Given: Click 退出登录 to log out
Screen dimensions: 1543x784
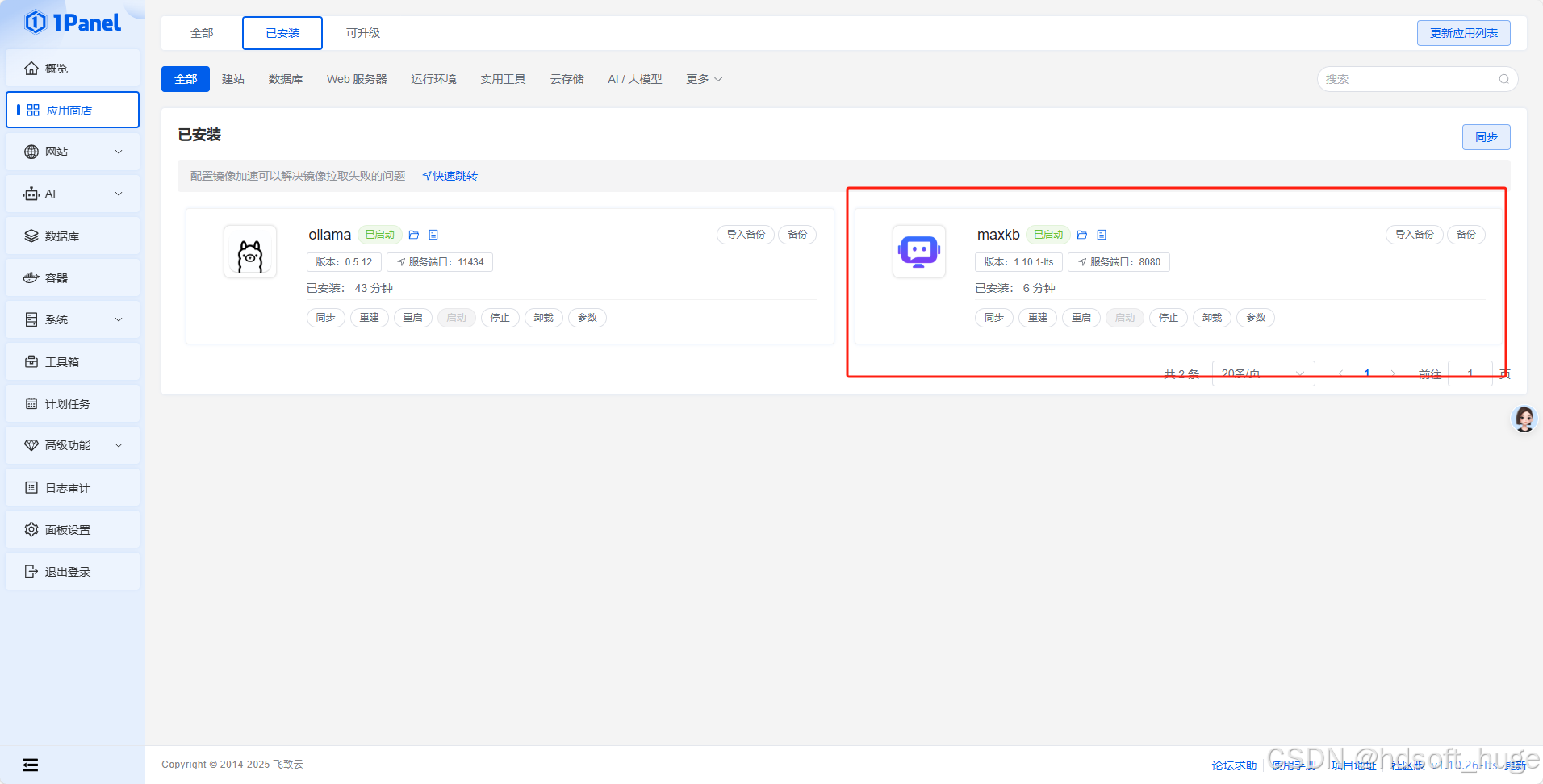Looking at the screenshot, I should (73, 571).
